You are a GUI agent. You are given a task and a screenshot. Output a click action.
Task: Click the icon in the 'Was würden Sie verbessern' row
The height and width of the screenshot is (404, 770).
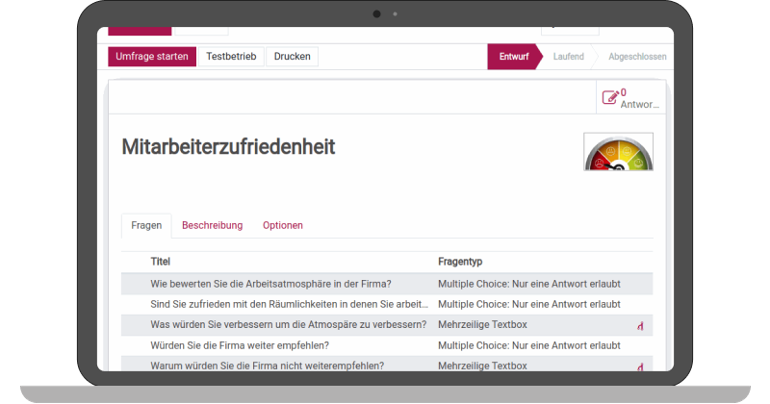tap(640, 326)
